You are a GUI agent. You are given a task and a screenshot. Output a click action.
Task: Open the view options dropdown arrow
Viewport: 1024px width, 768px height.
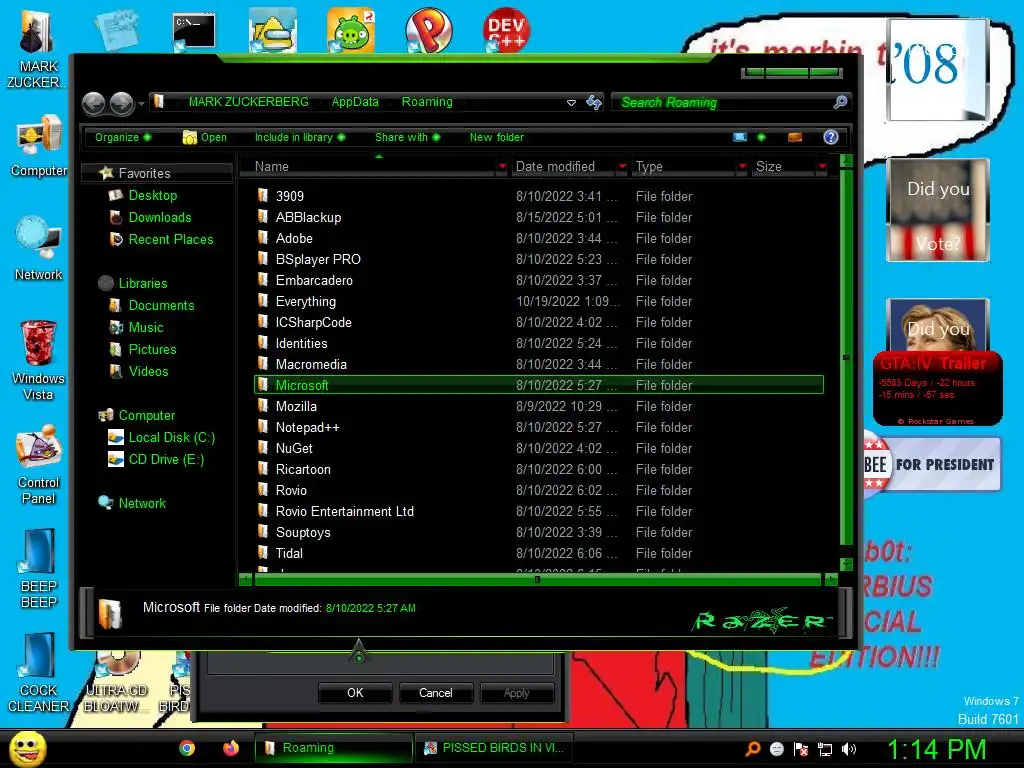pyautogui.click(x=761, y=137)
